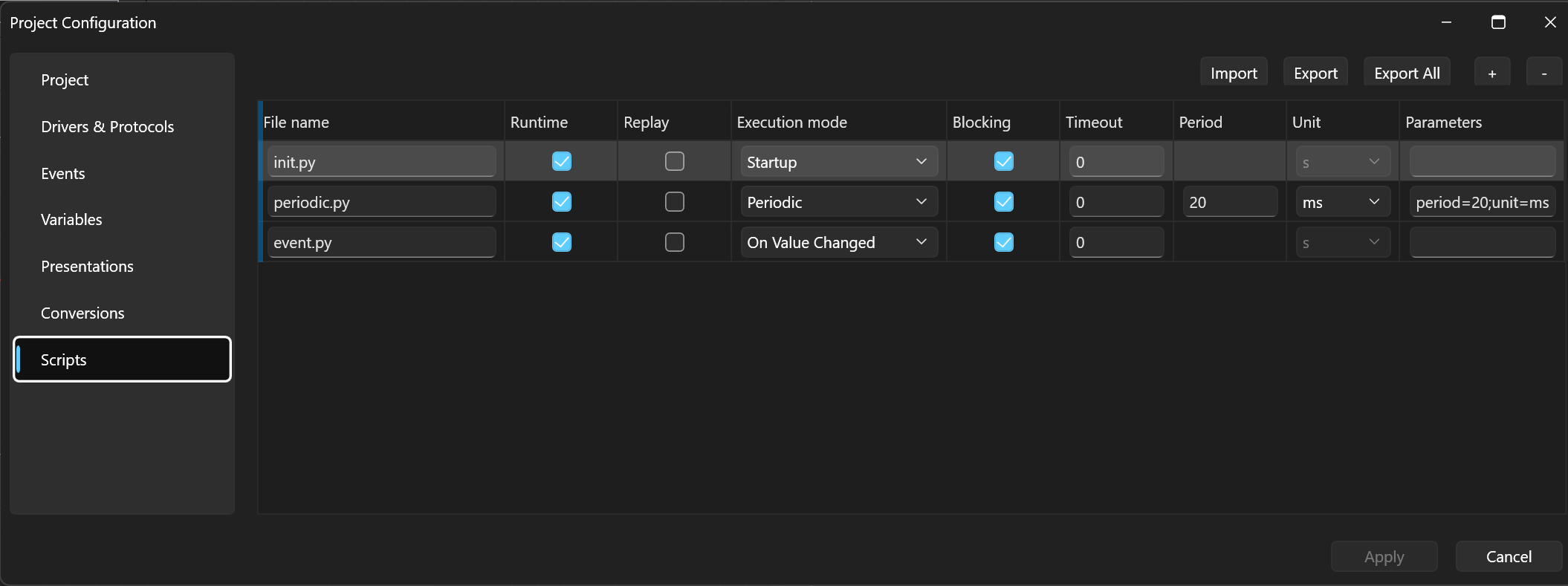Open the ms unit dropdown for periodic.py
The image size is (1568, 586).
(x=1343, y=202)
